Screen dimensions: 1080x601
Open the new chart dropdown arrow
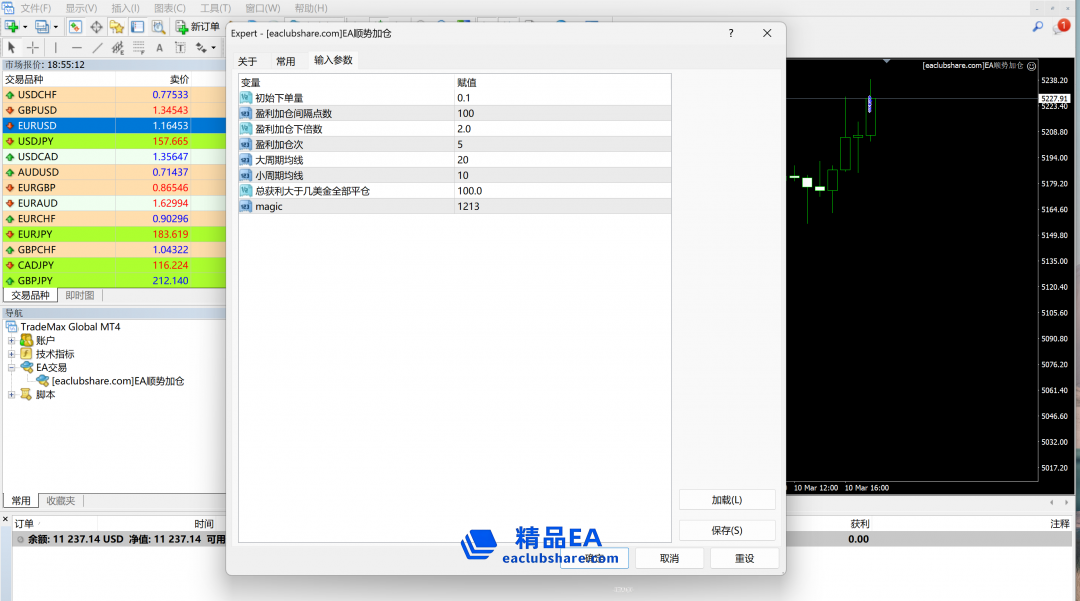tap(25, 27)
